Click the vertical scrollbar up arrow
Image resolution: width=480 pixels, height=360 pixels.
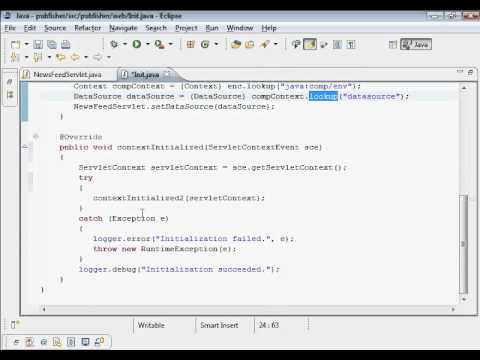464,88
